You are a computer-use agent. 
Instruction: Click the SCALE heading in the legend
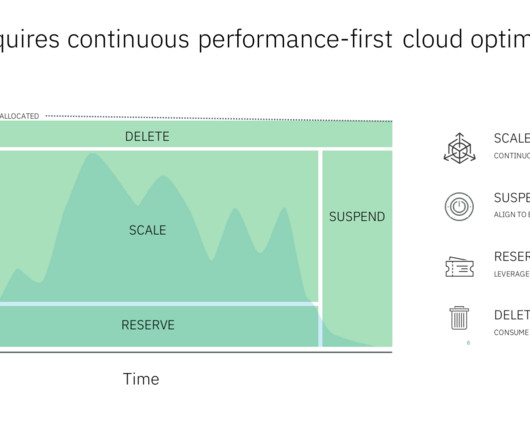[x=512, y=139]
